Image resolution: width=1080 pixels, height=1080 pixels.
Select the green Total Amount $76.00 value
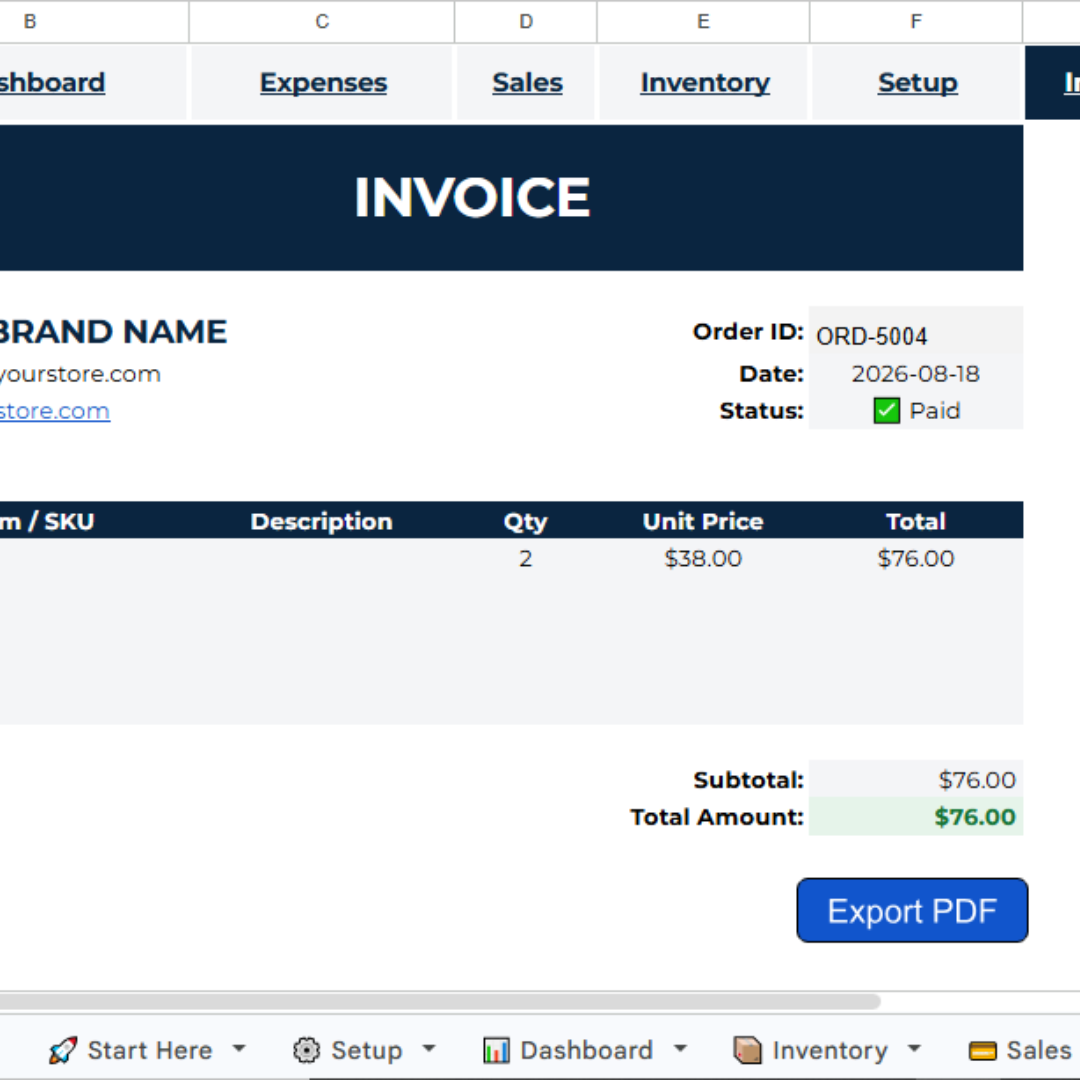tap(915, 817)
